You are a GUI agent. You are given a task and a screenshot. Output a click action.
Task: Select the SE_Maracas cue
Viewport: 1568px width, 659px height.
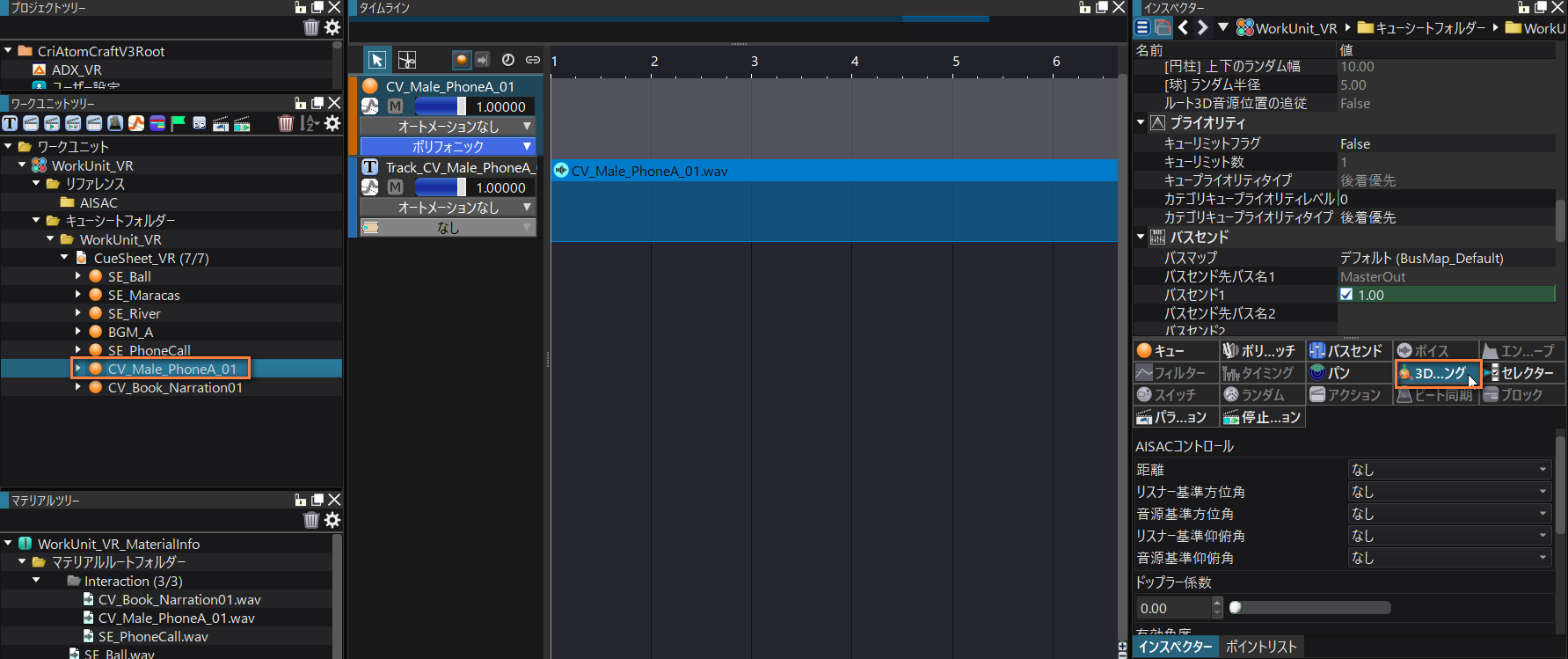(x=143, y=295)
